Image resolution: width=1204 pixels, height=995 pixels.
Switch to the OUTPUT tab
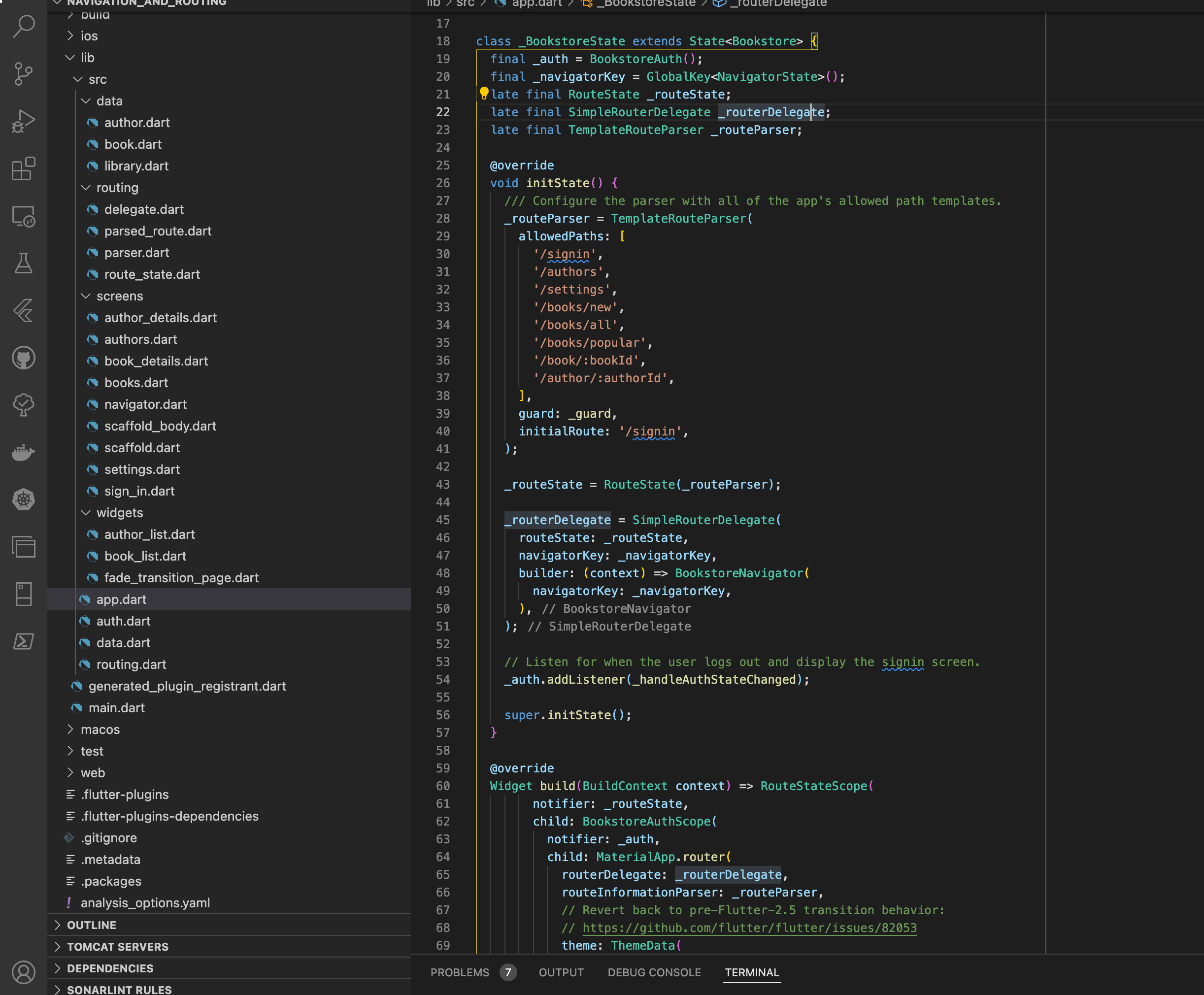561,973
